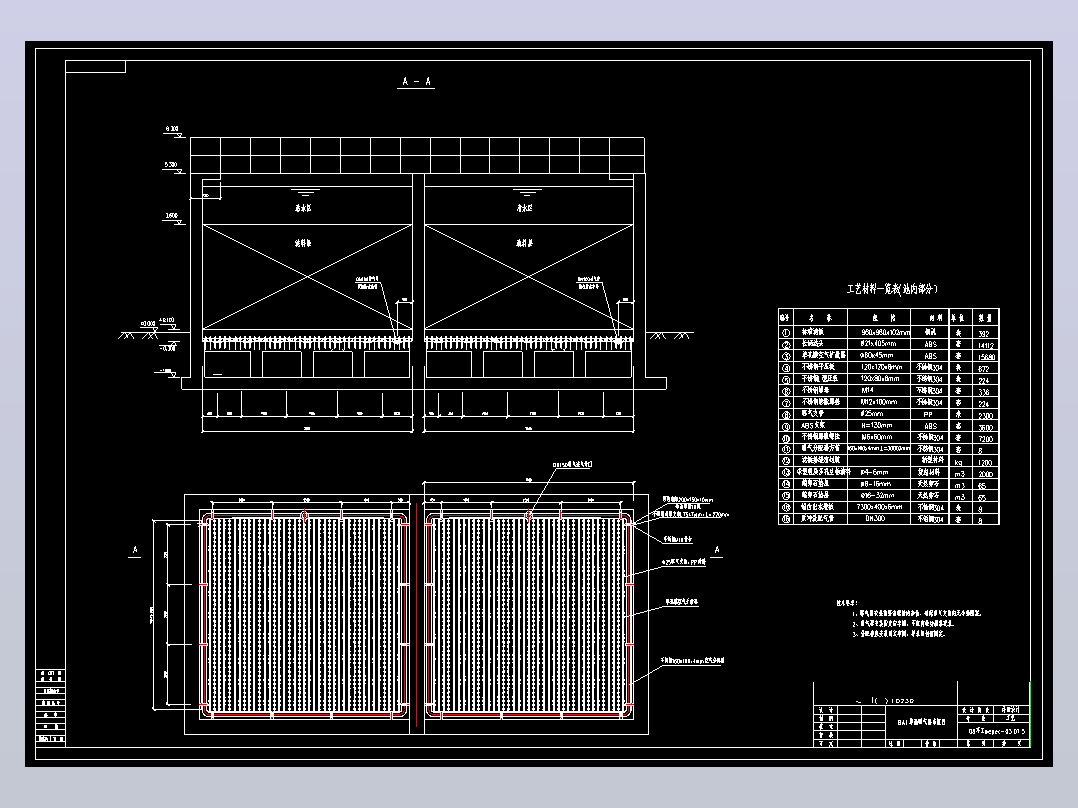1078x808 pixels.
Task: Select the 工艺材料一览表 table heading
Action: pyautogui.click(x=892, y=290)
